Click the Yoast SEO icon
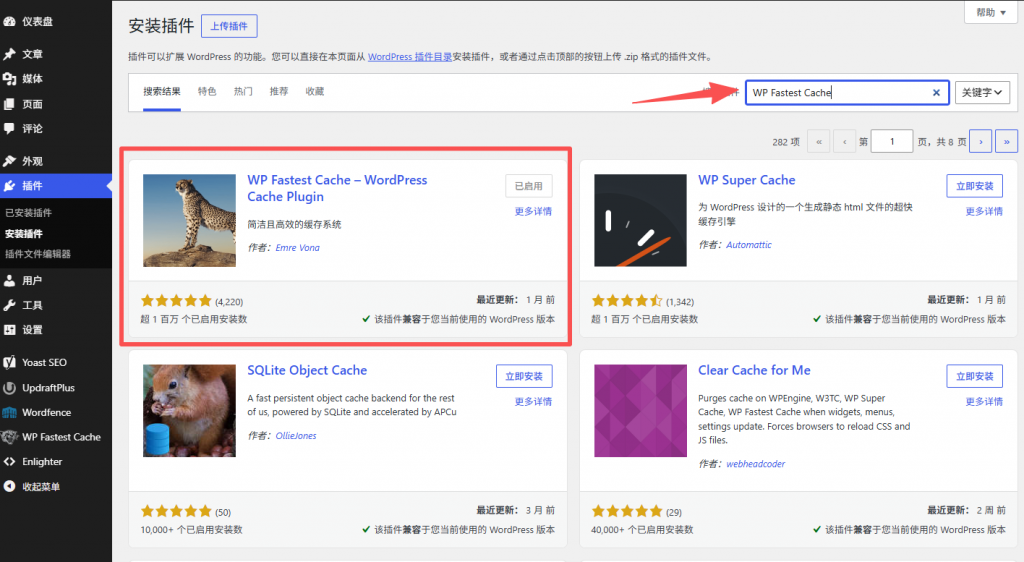This screenshot has width=1024, height=562. tap(9, 362)
